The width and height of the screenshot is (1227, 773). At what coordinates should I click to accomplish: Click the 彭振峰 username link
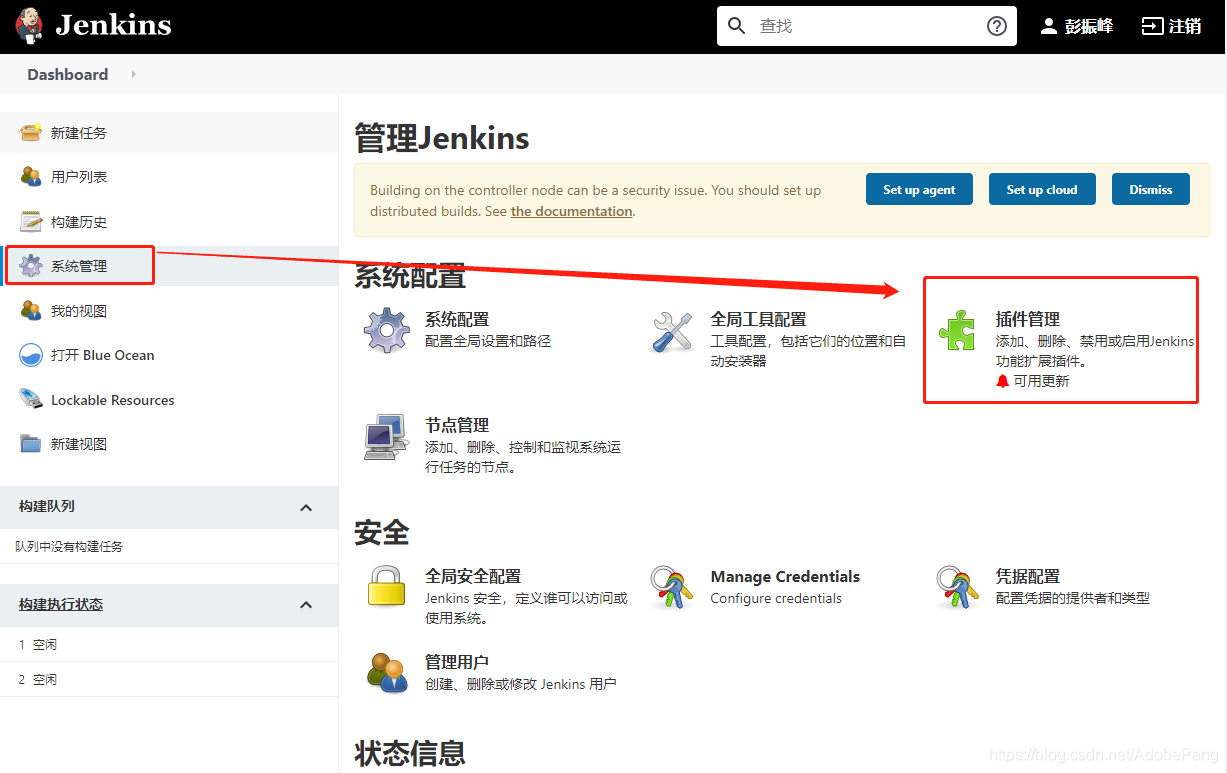click(x=1088, y=26)
